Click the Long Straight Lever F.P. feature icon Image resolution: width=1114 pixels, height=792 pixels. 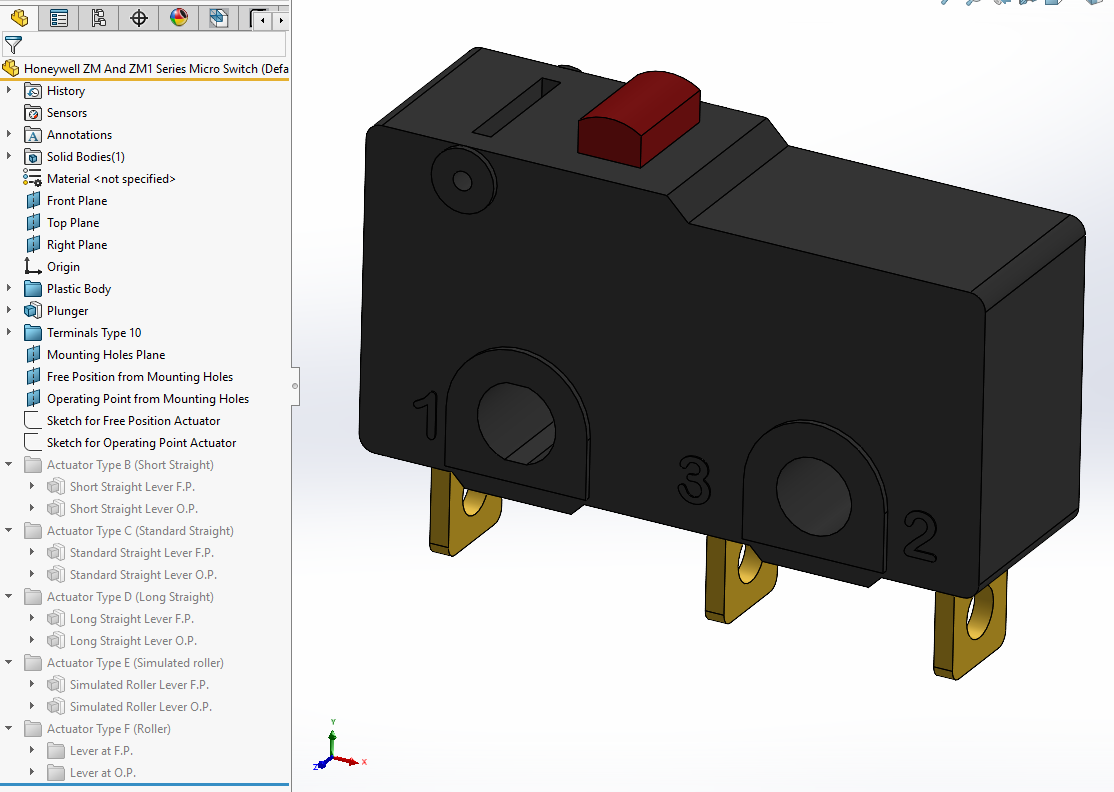pyautogui.click(x=55, y=619)
